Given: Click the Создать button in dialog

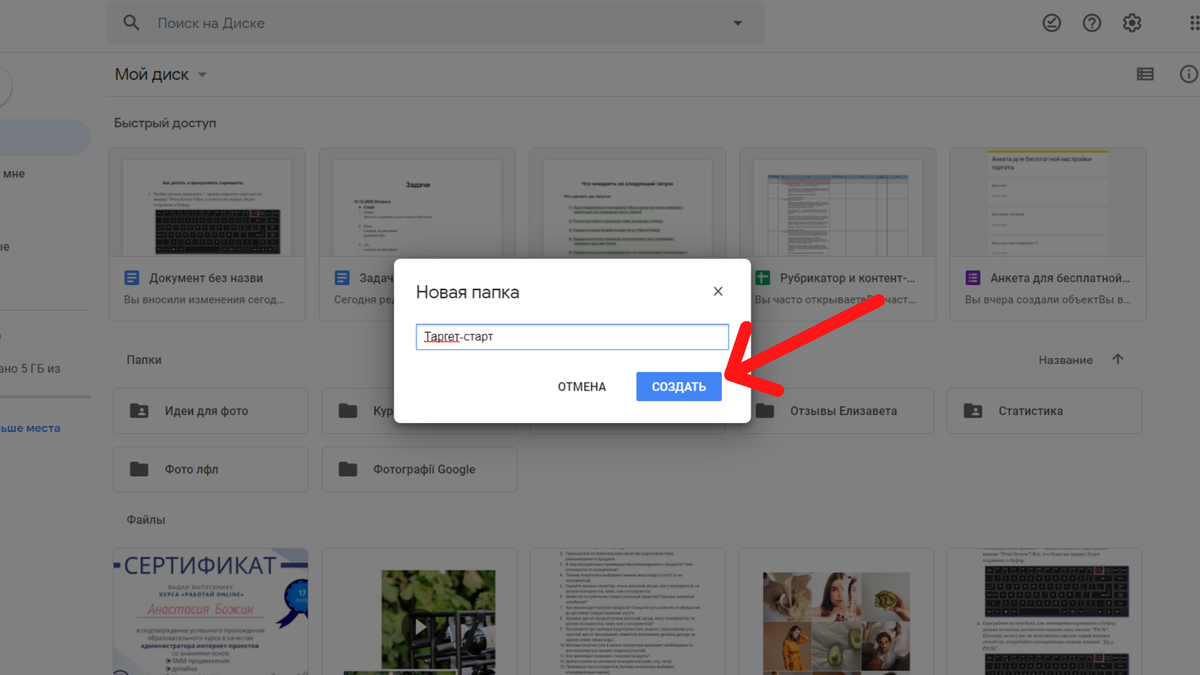Looking at the screenshot, I should (x=678, y=387).
